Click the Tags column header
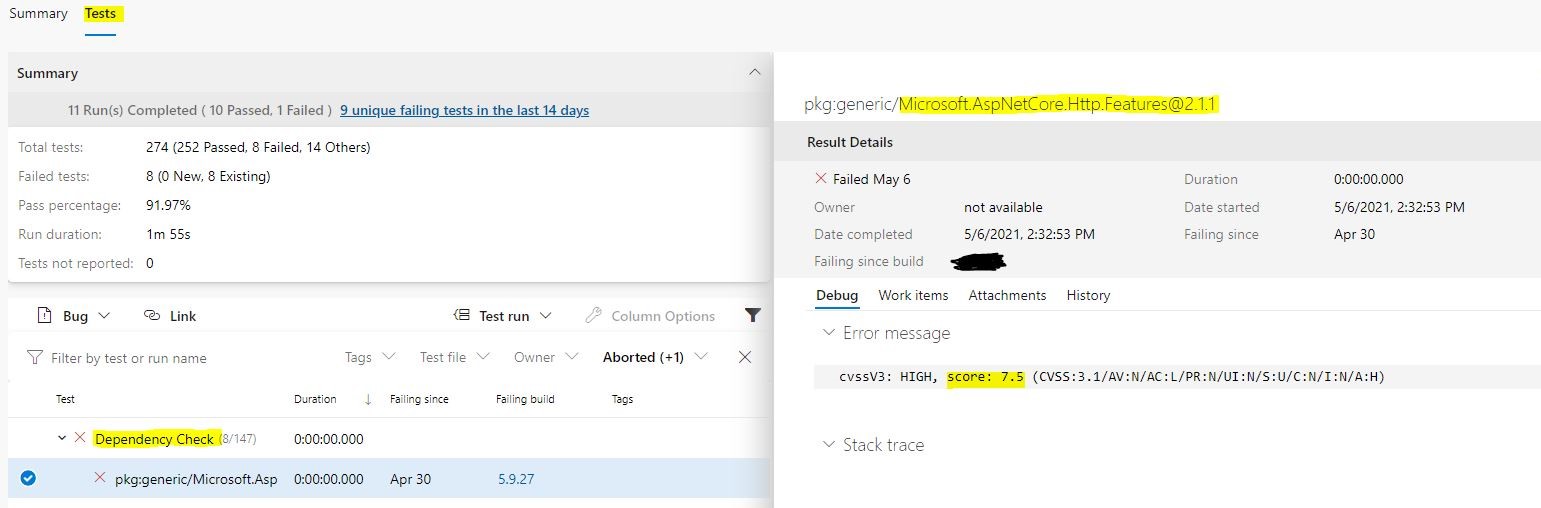The width and height of the screenshot is (1541, 508). click(622, 399)
